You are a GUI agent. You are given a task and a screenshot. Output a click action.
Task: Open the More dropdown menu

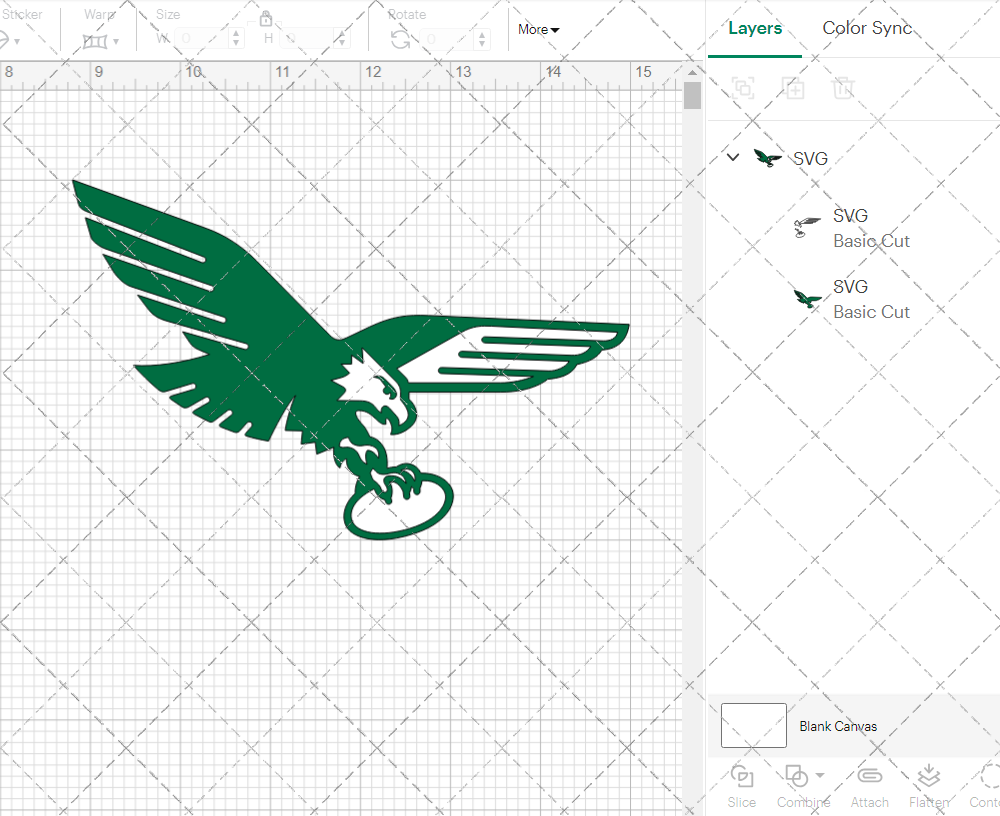click(538, 30)
